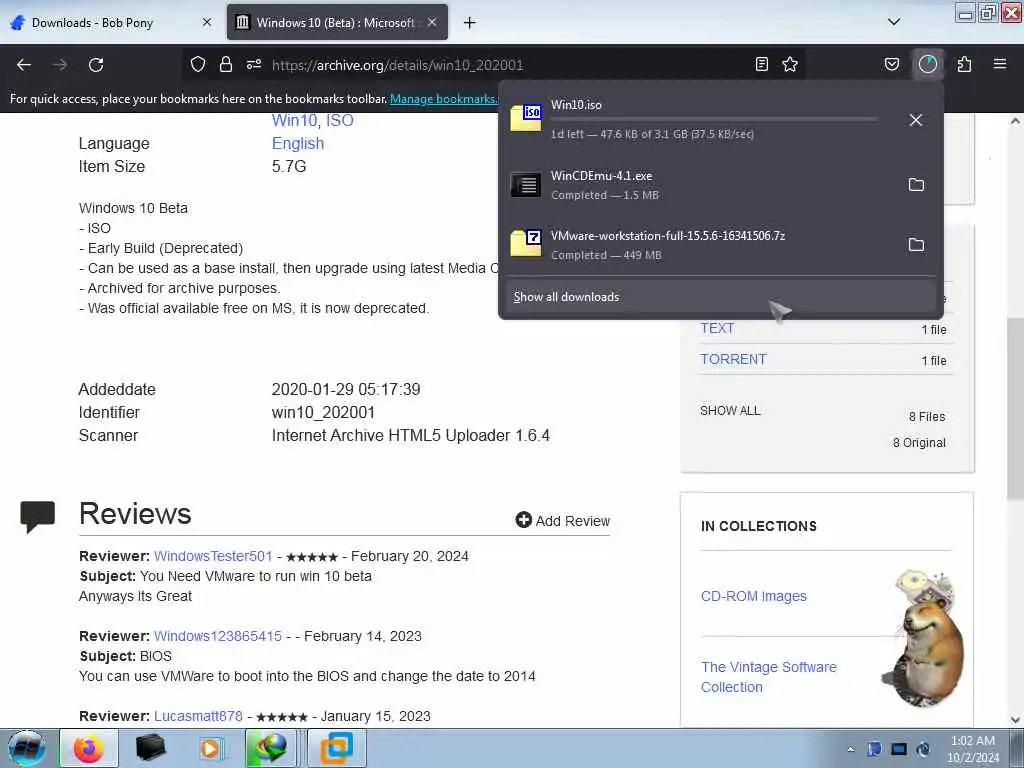The width and height of the screenshot is (1024, 768).
Task: Open the black box taskbar app
Action: pos(150,748)
